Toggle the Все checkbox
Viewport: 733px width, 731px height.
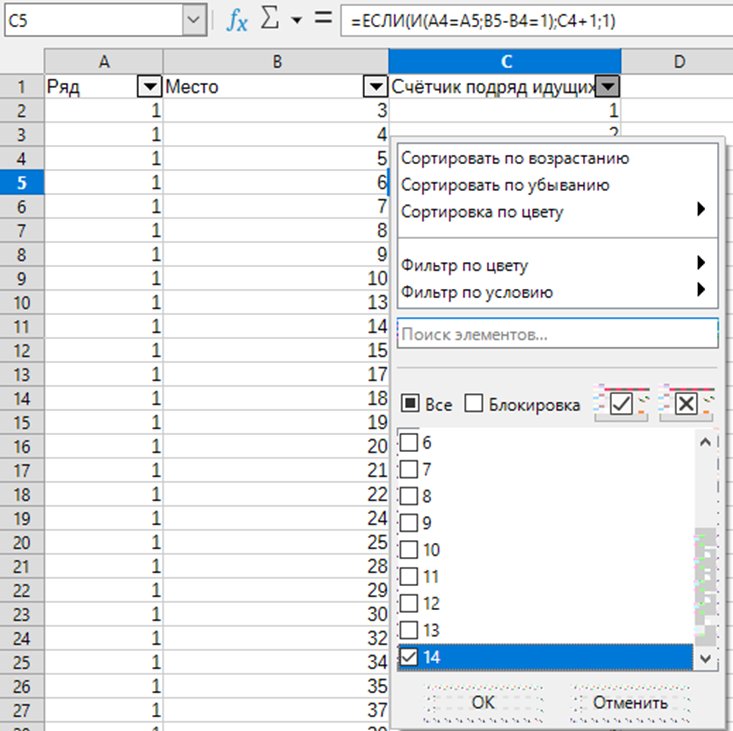click(410, 405)
